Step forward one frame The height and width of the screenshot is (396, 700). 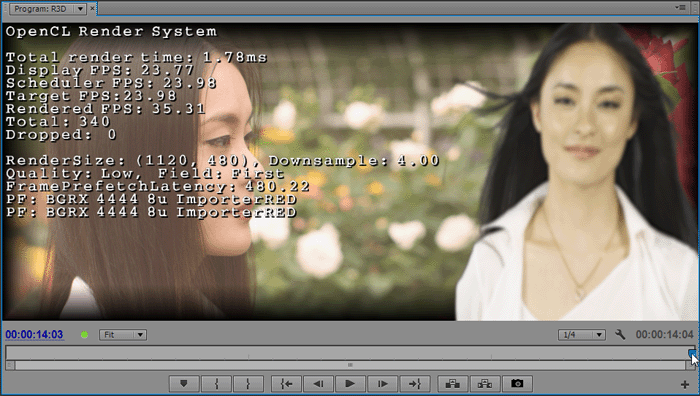(382, 383)
